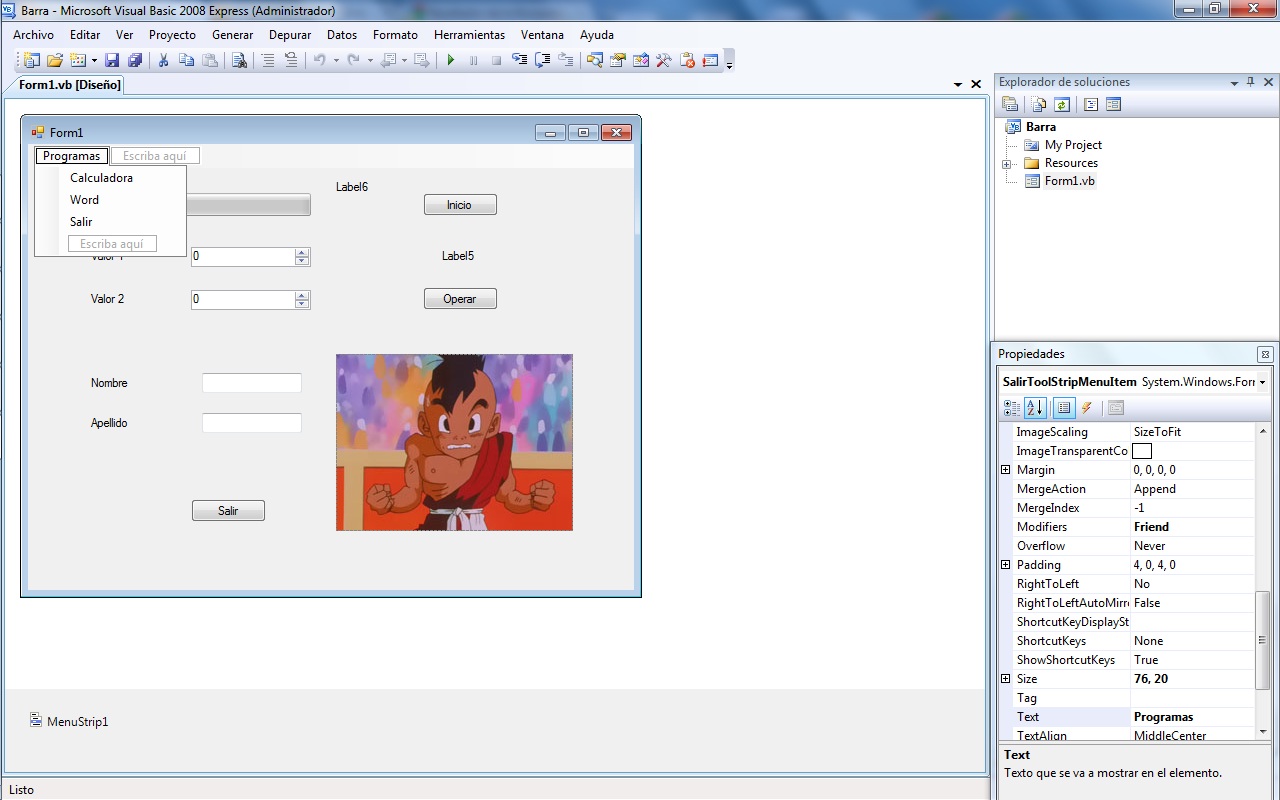Show Events with the lightning bolt icon
Screen dimensions: 1280x800
[x=1087, y=408]
